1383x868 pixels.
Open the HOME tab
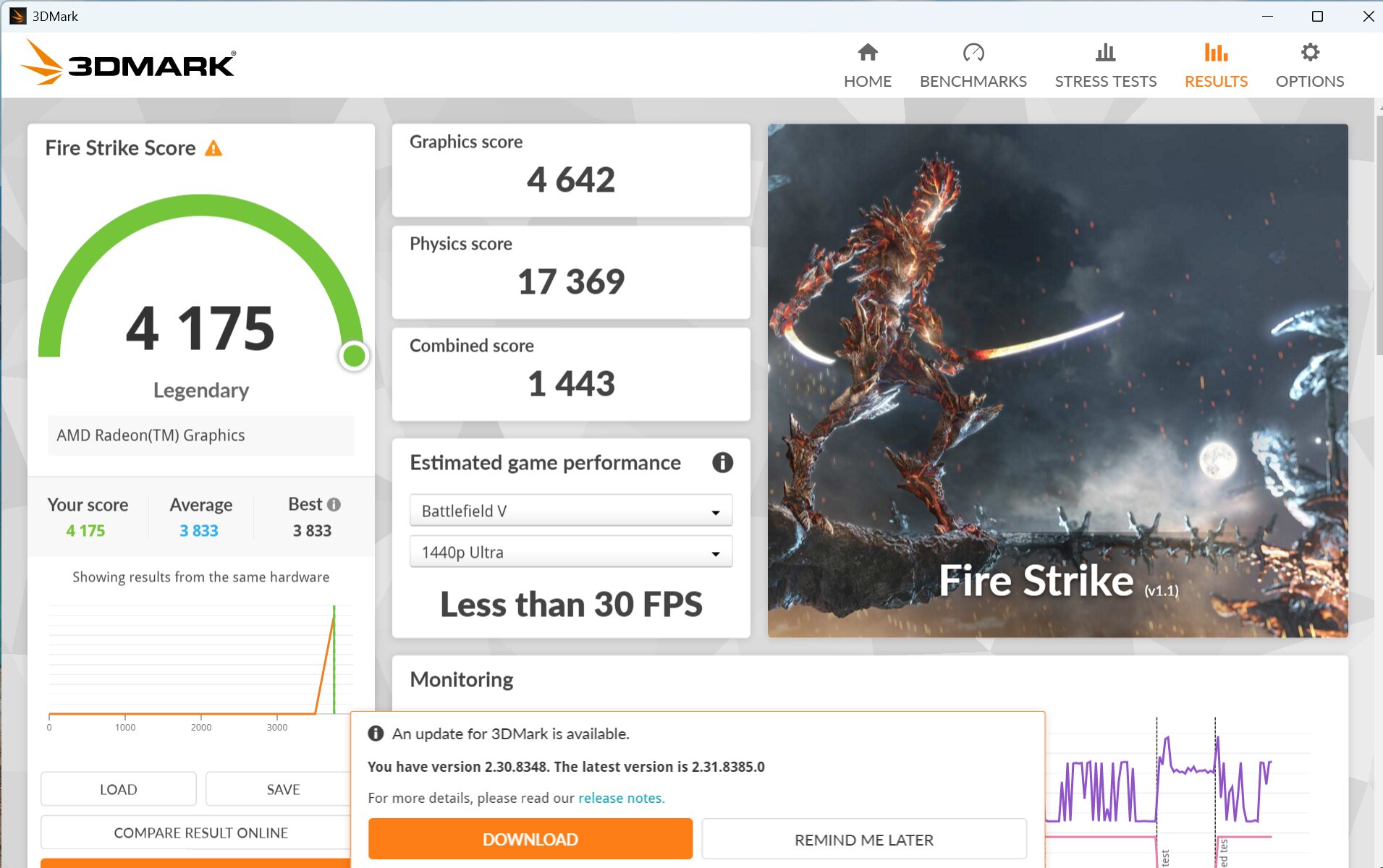867,66
